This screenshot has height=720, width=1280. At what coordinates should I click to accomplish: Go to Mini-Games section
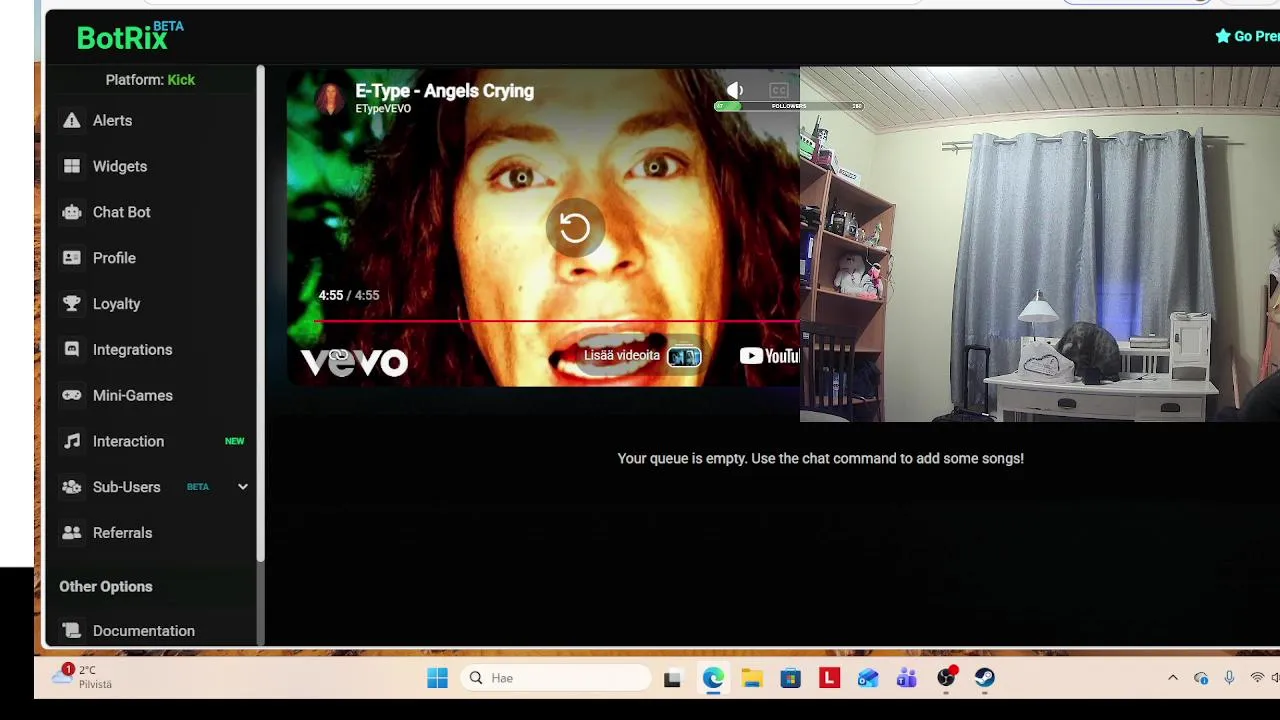133,396
